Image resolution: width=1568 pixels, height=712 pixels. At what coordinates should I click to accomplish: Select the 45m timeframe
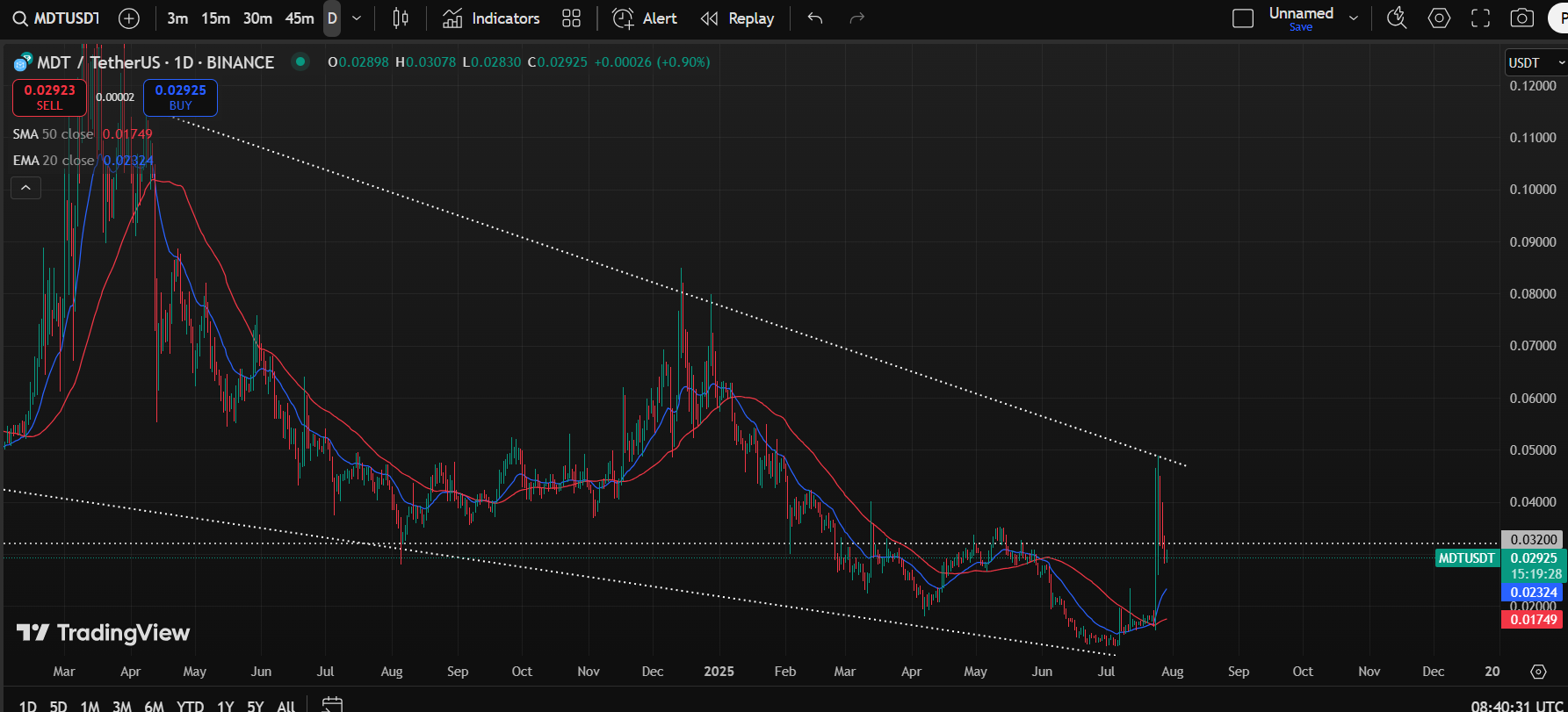[300, 18]
